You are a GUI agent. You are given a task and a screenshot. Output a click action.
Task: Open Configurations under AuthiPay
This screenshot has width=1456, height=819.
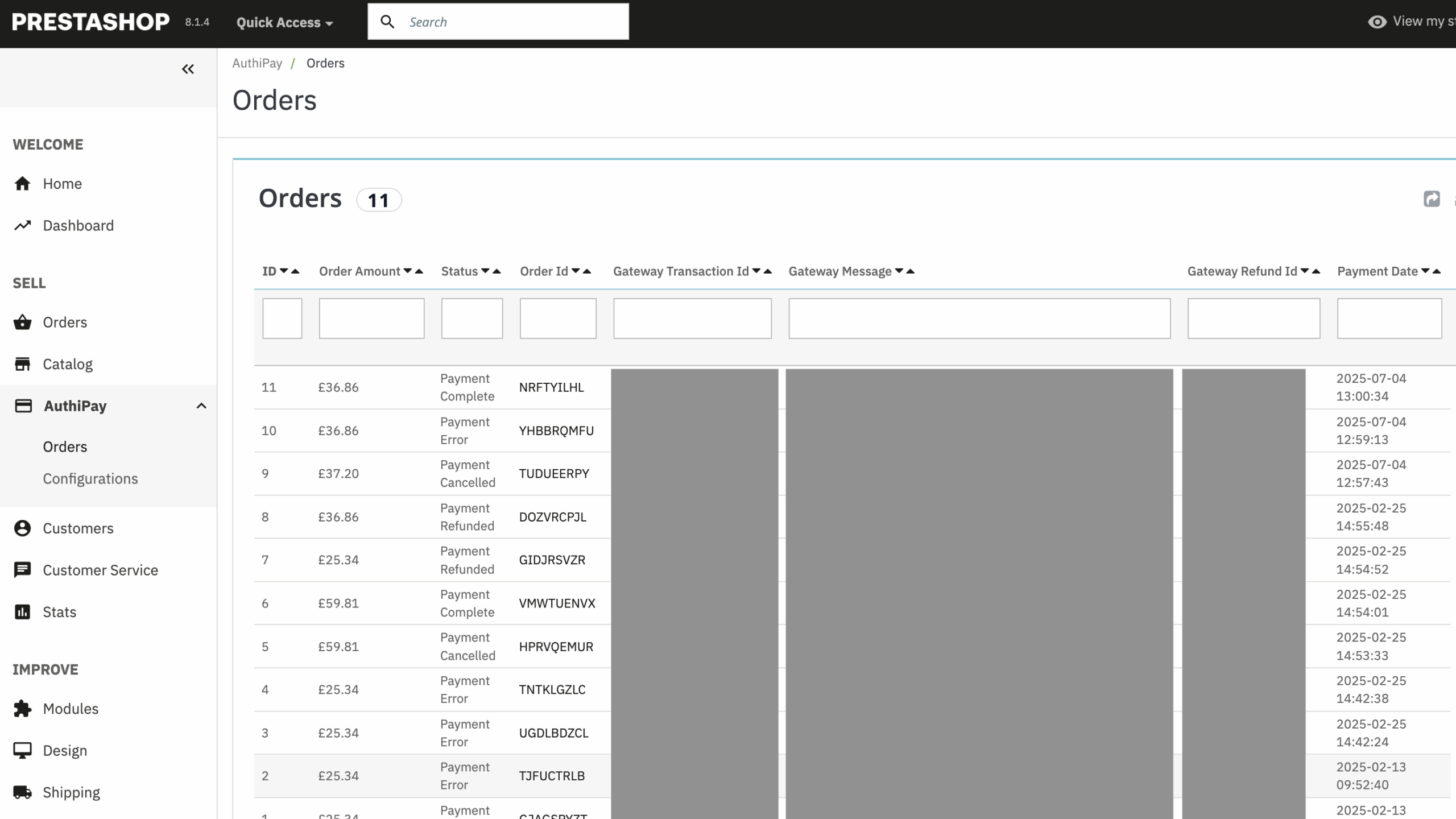pyautogui.click(x=90, y=479)
